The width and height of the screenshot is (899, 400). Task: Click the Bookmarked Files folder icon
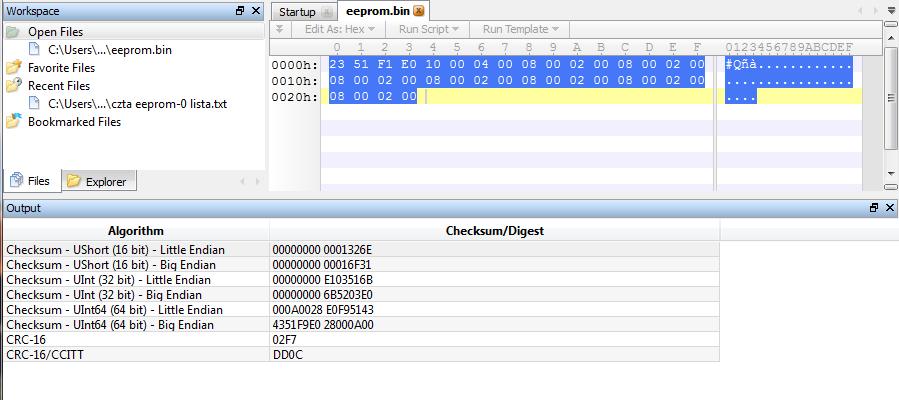pyautogui.click(x=13, y=121)
